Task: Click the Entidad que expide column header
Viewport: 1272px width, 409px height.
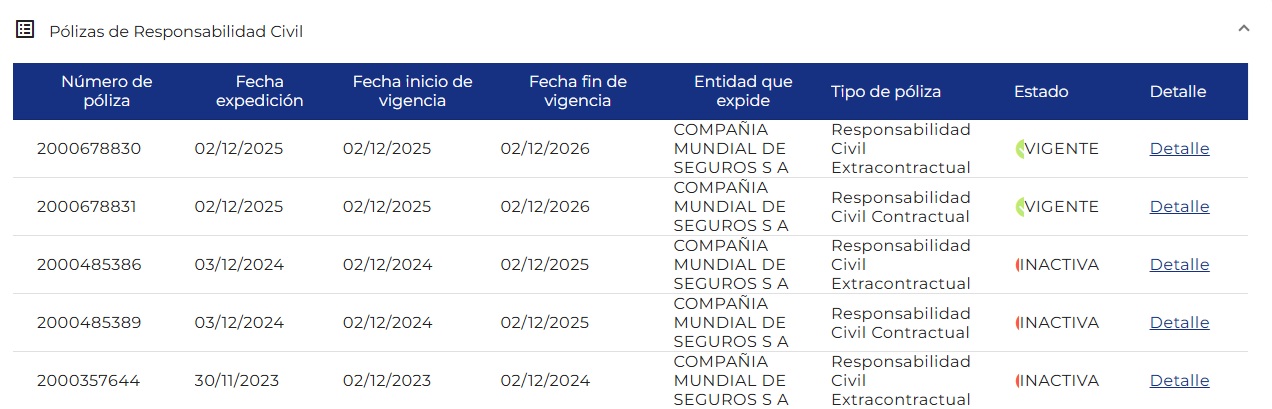Action: [x=743, y=91]
